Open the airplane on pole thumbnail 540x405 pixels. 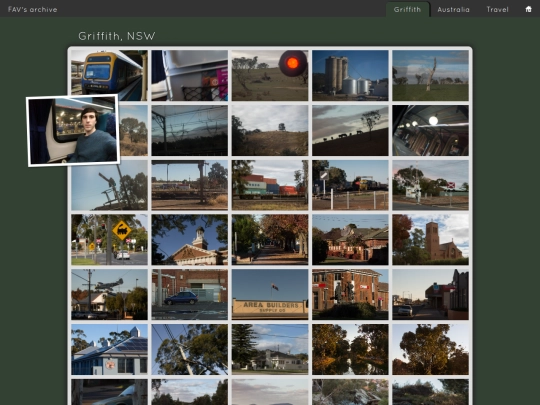110,294
